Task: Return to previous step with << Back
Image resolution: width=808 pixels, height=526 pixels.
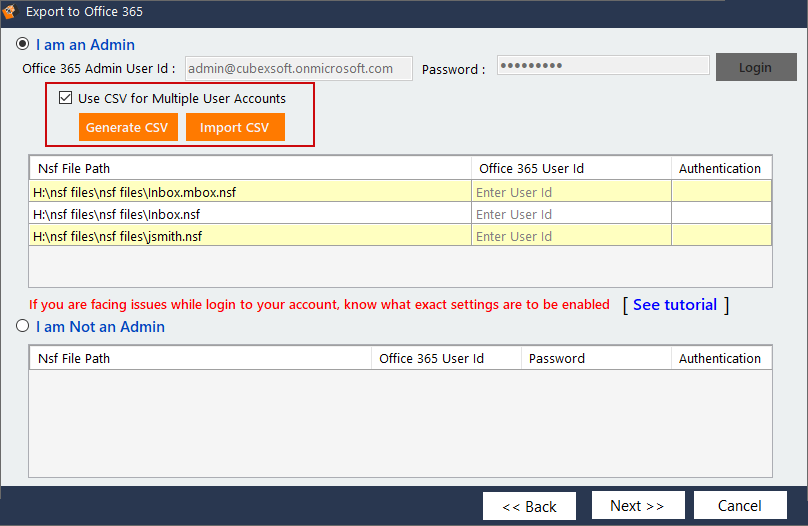Action: 529,506
